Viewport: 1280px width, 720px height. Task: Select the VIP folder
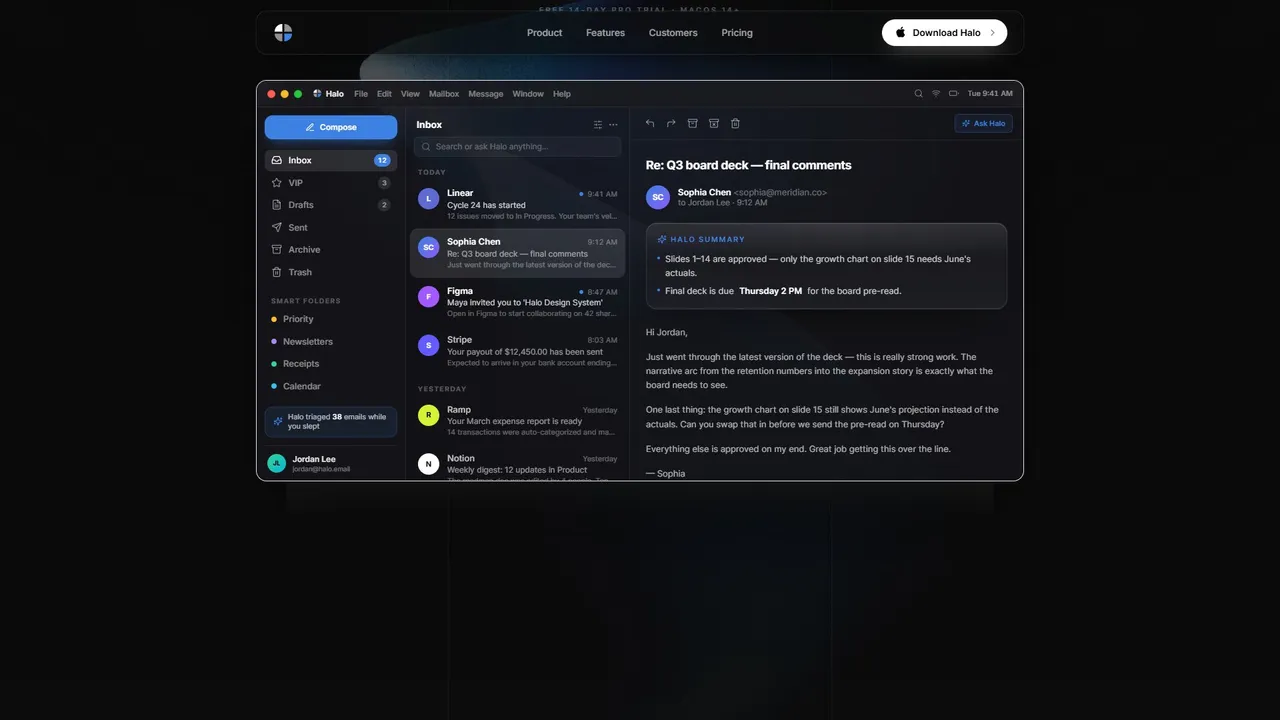click(331, 183)
